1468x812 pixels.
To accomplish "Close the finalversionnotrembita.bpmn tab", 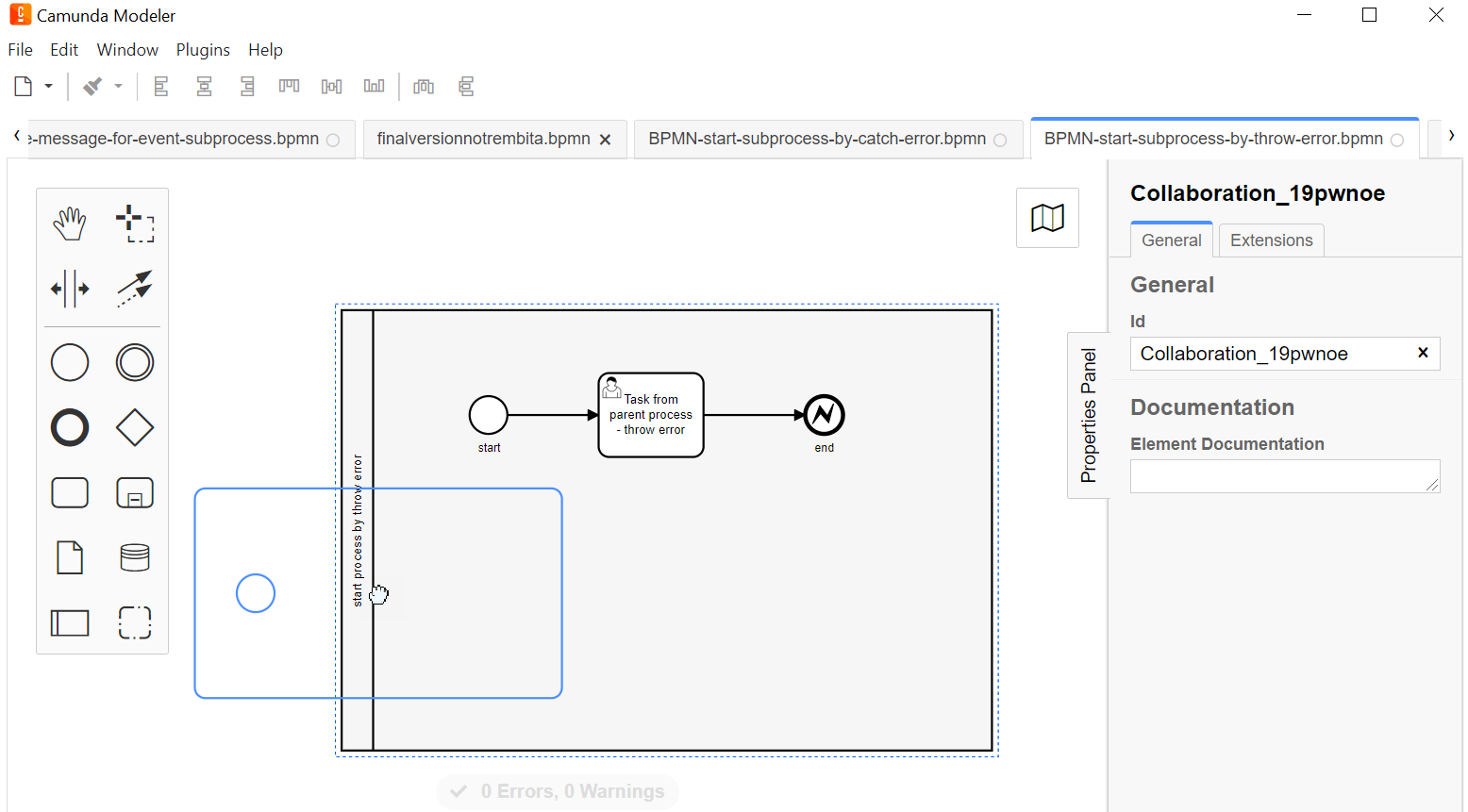I will click(606, 140).
